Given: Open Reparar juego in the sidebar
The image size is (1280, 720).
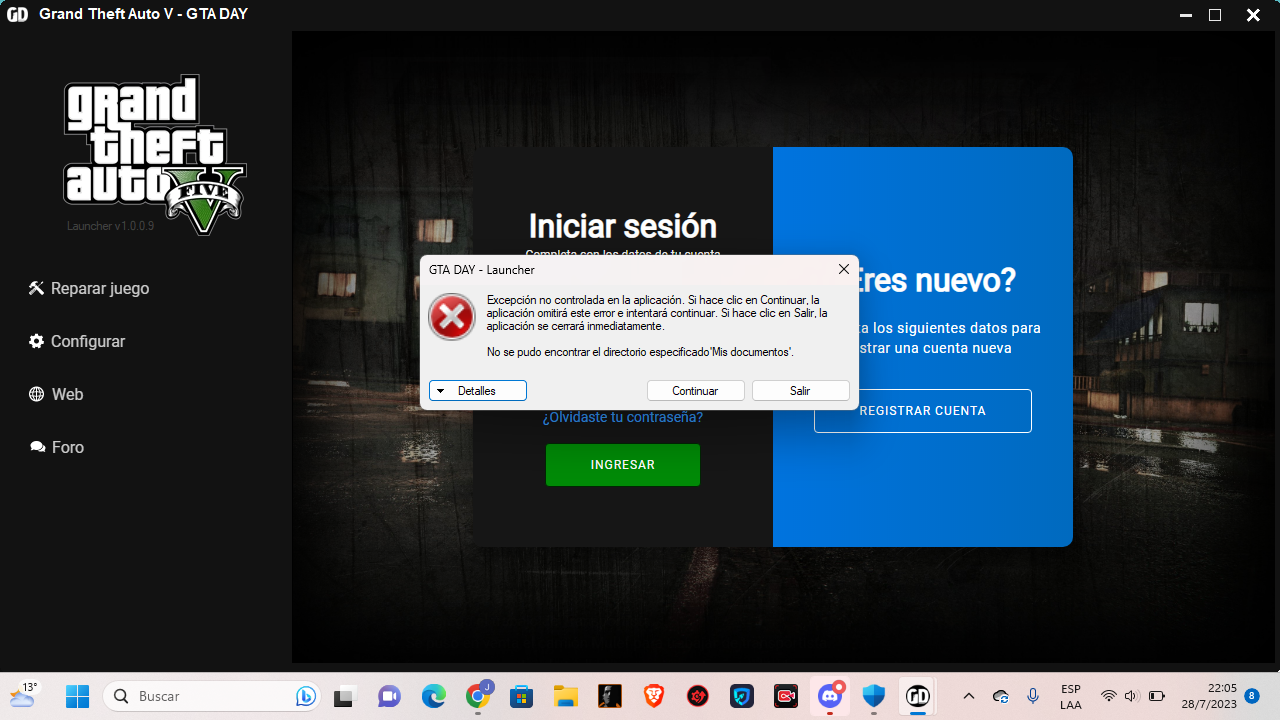Looking at the screenshot, I should tap(89, 288).
